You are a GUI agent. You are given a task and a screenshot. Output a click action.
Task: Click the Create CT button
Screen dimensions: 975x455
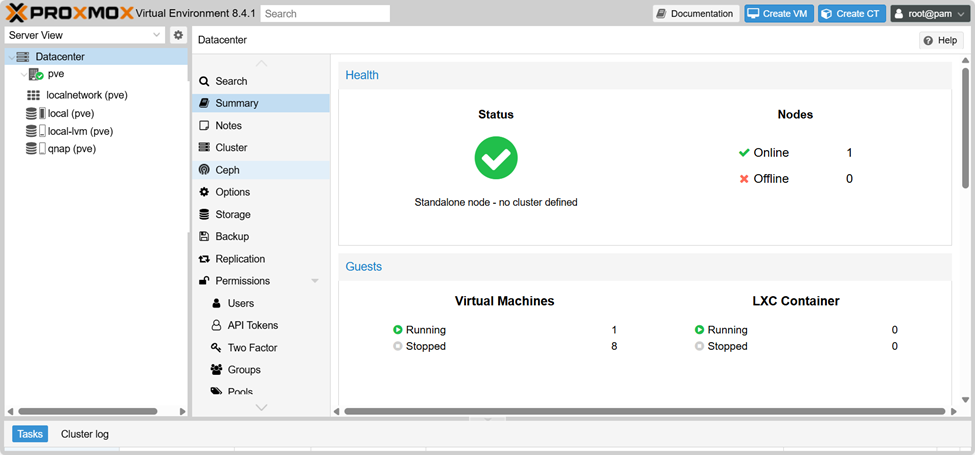point(851,14)
